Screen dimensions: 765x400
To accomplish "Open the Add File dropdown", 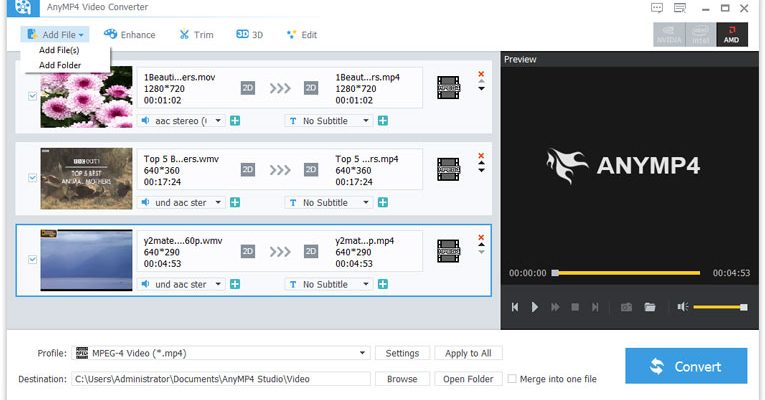I will coord(55,35).
